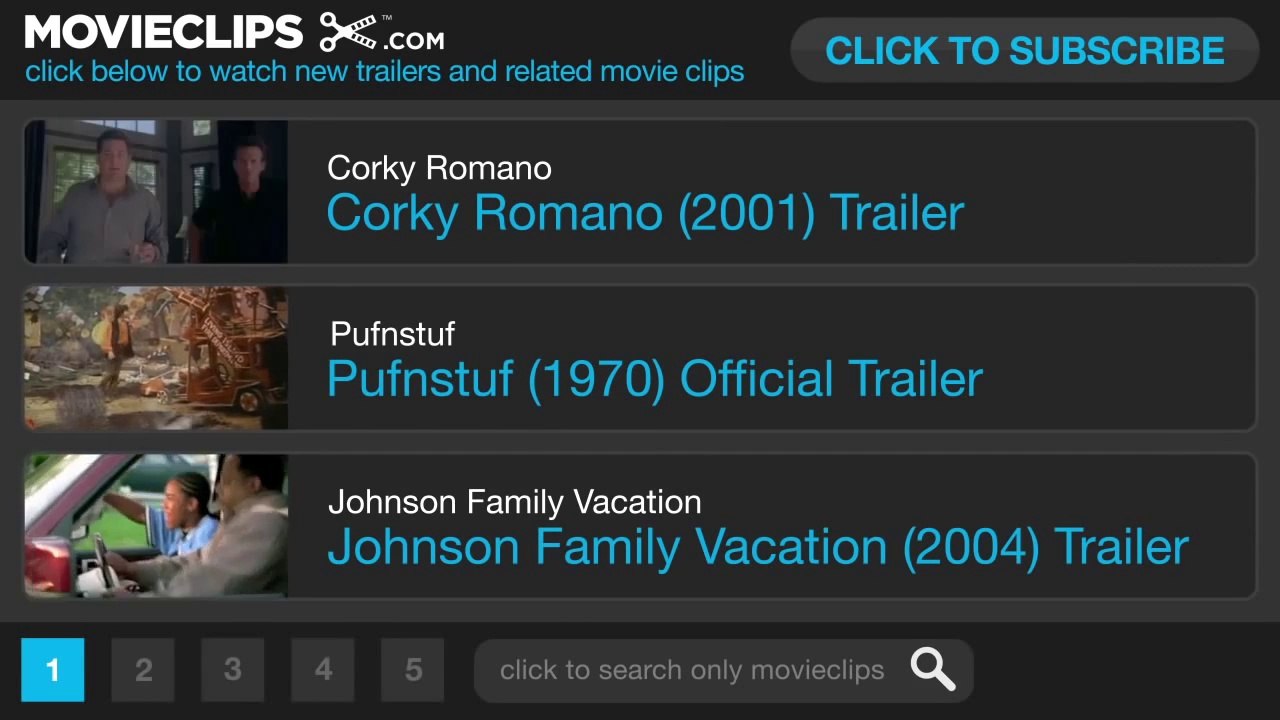Select the white Corky Romano movie title

tap(439, 168)
